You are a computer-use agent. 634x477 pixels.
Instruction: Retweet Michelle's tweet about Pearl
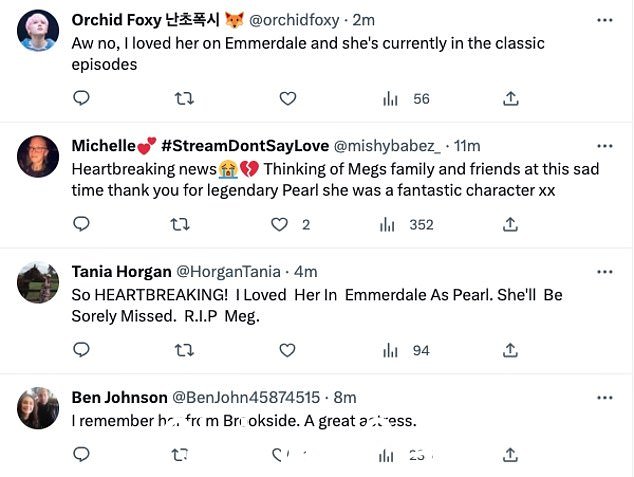[180, 224]
